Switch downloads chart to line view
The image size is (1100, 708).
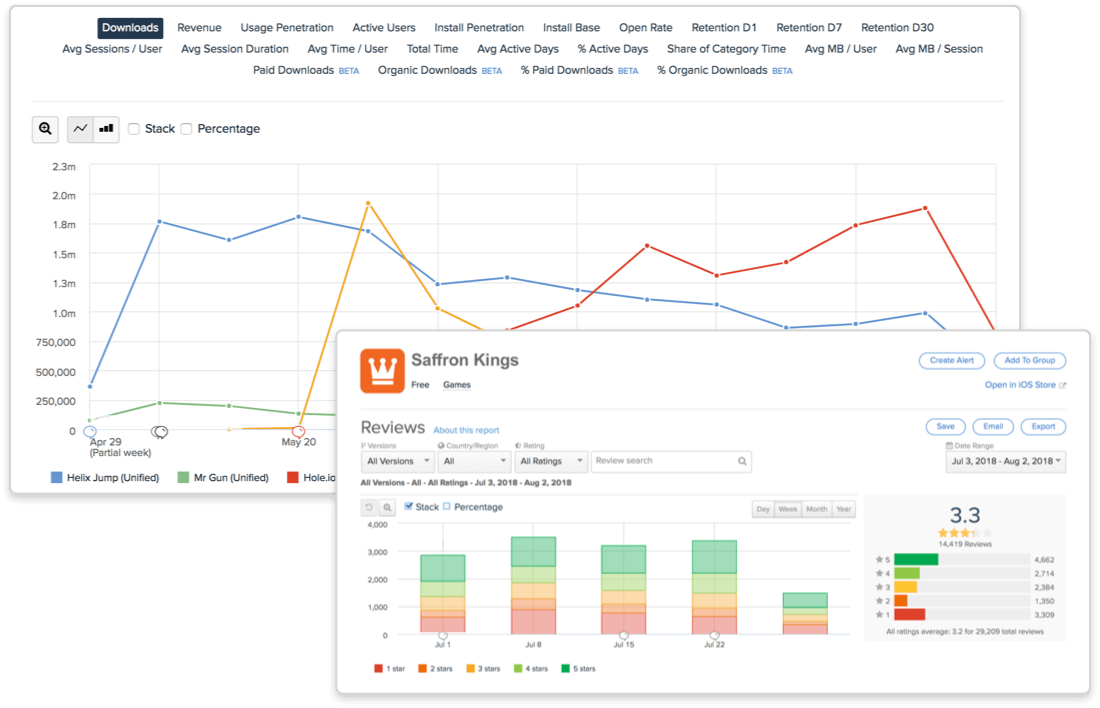click(81, 129)
